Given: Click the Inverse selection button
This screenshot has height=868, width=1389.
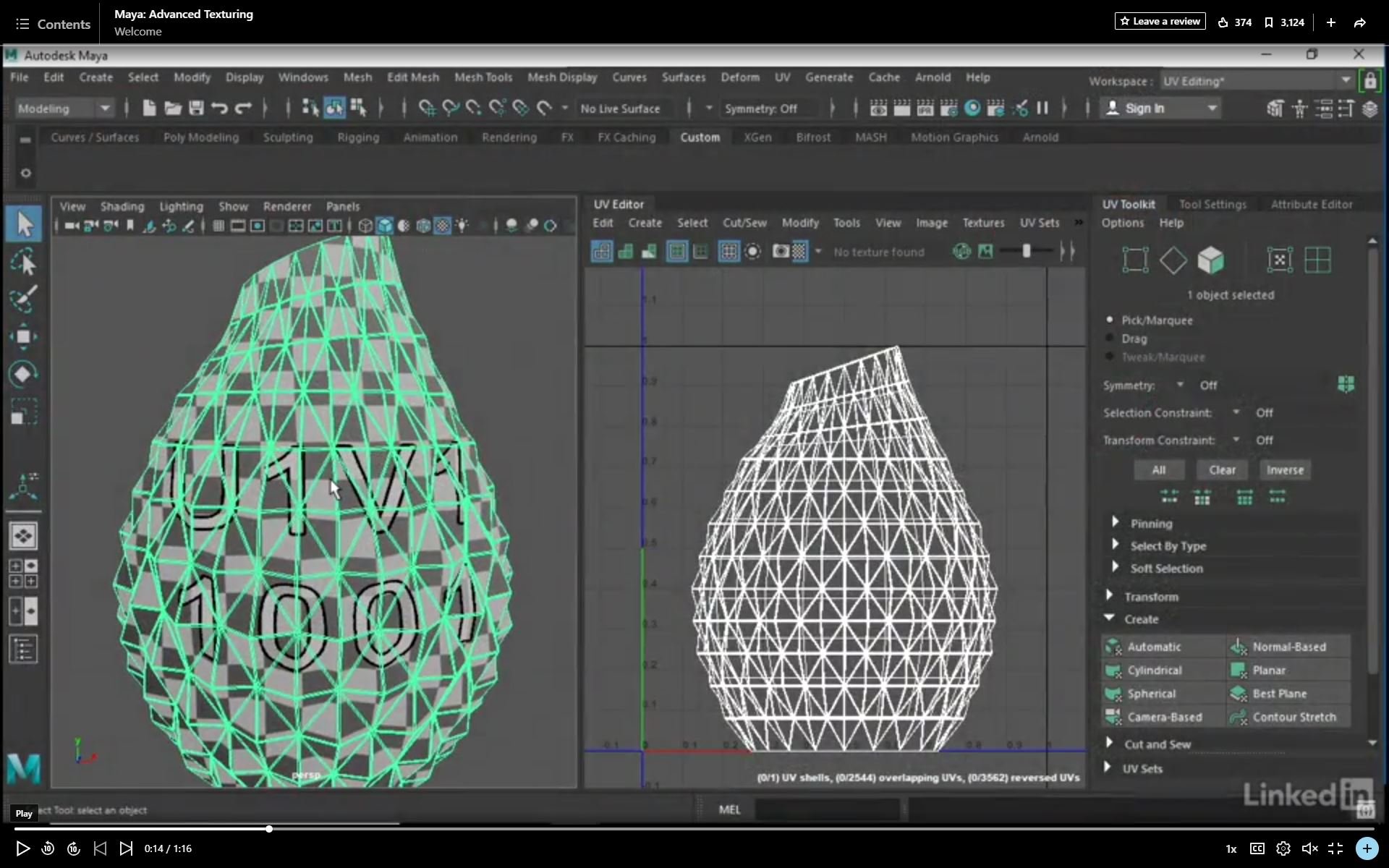Looking at the screenshot, I should pos(1285,470).
